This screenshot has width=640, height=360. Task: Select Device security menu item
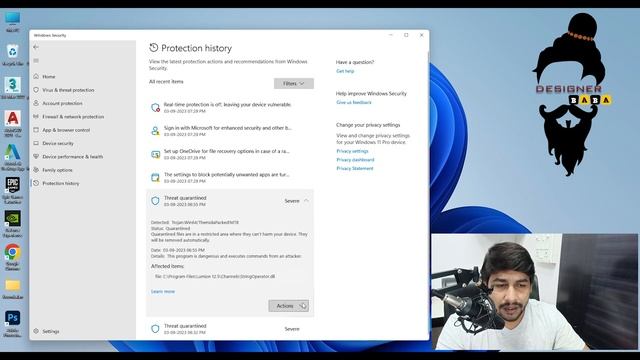tap(58, 143)
